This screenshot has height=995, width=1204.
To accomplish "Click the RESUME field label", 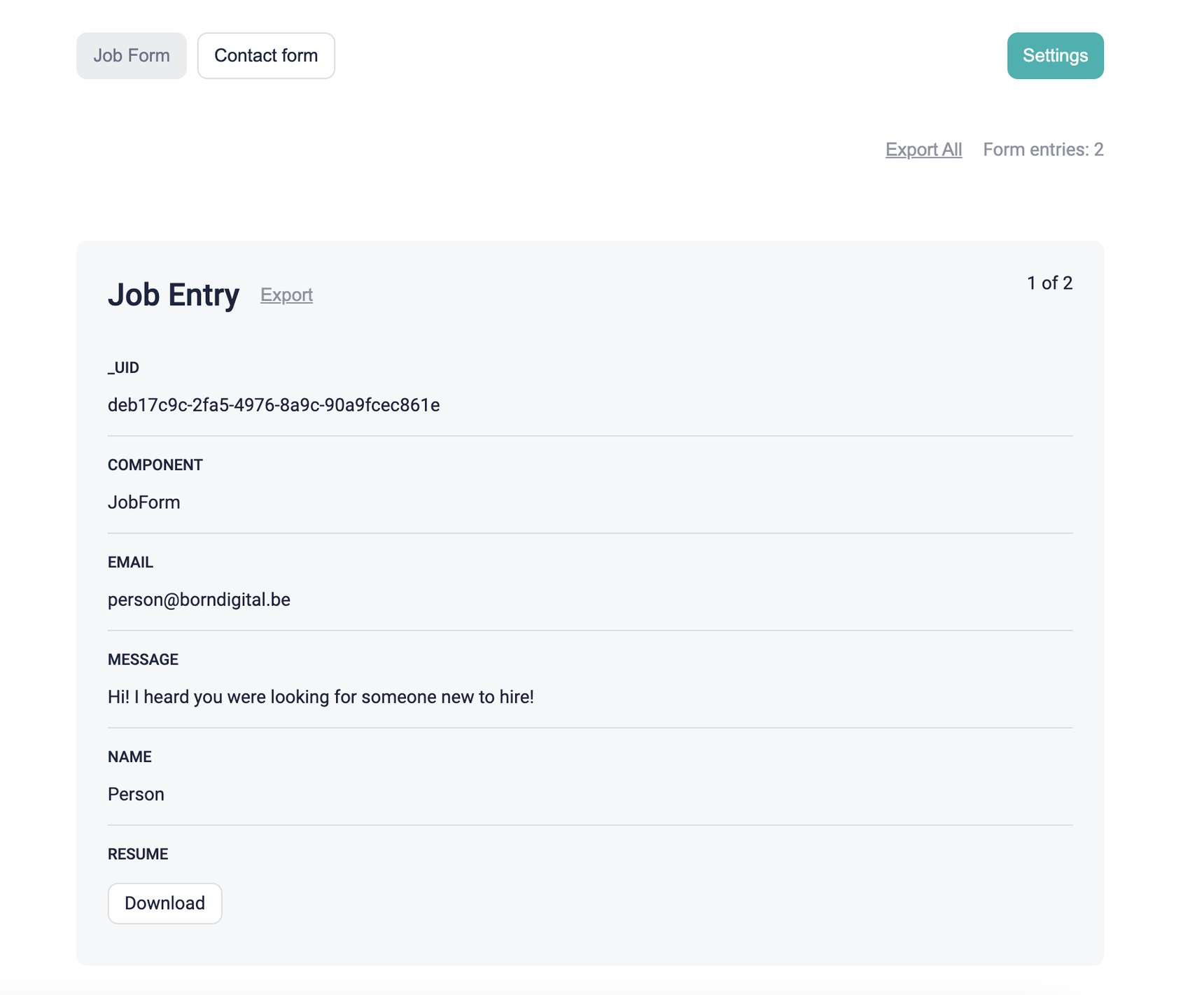I will (138, 854).
